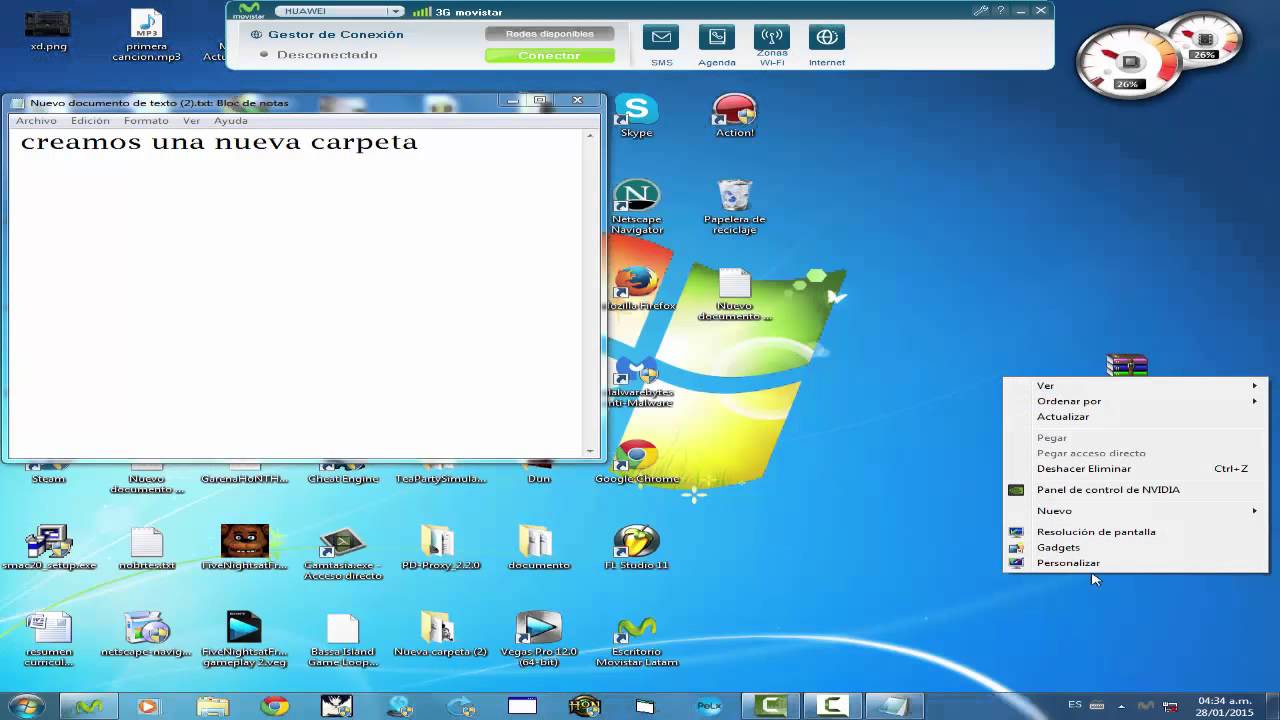Click in the Notepad text area
Image resolution: width=1280 pixels, height=720 pixels.
(x=297, y=293)
